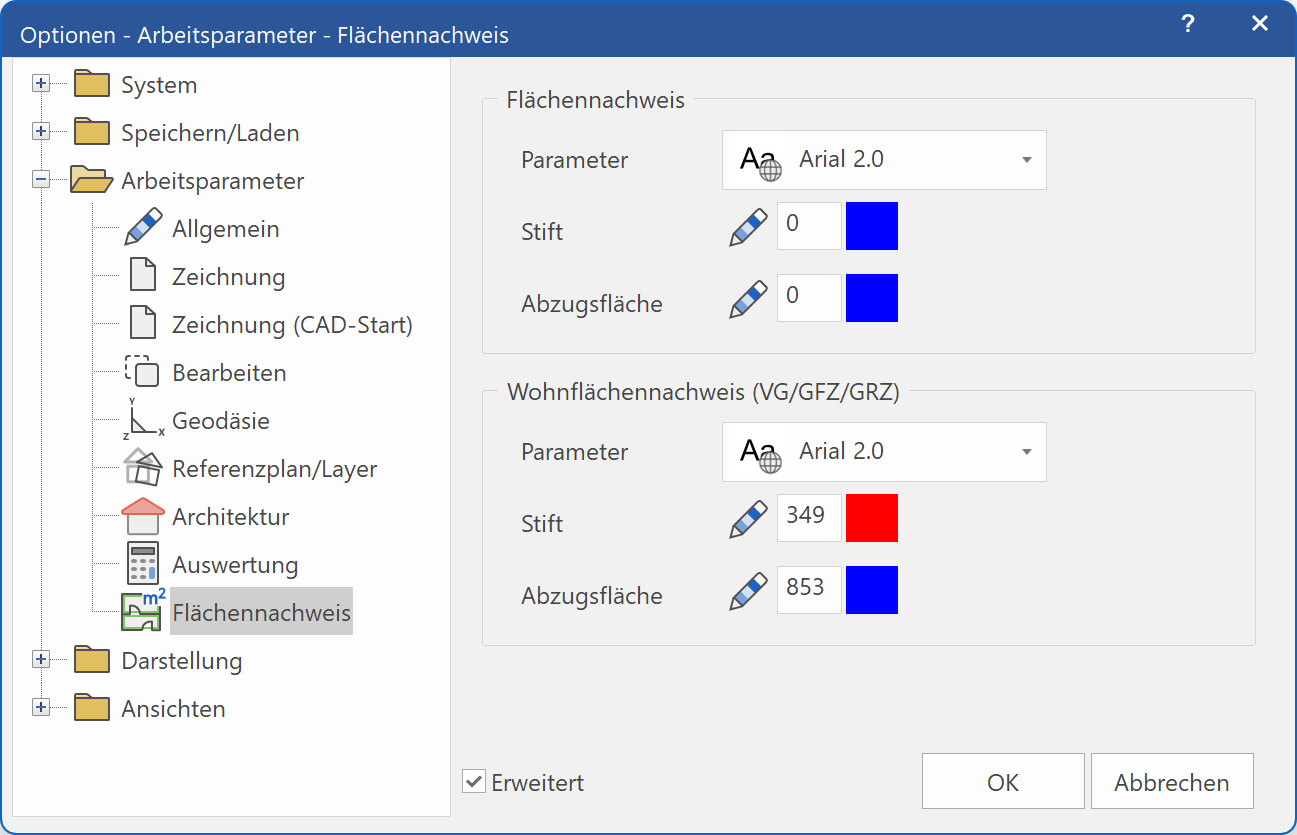Expand the System folder
Image resolution: width=1297 pixels, height=835 pixels.
pyautogui.click(x=40, y=84)
